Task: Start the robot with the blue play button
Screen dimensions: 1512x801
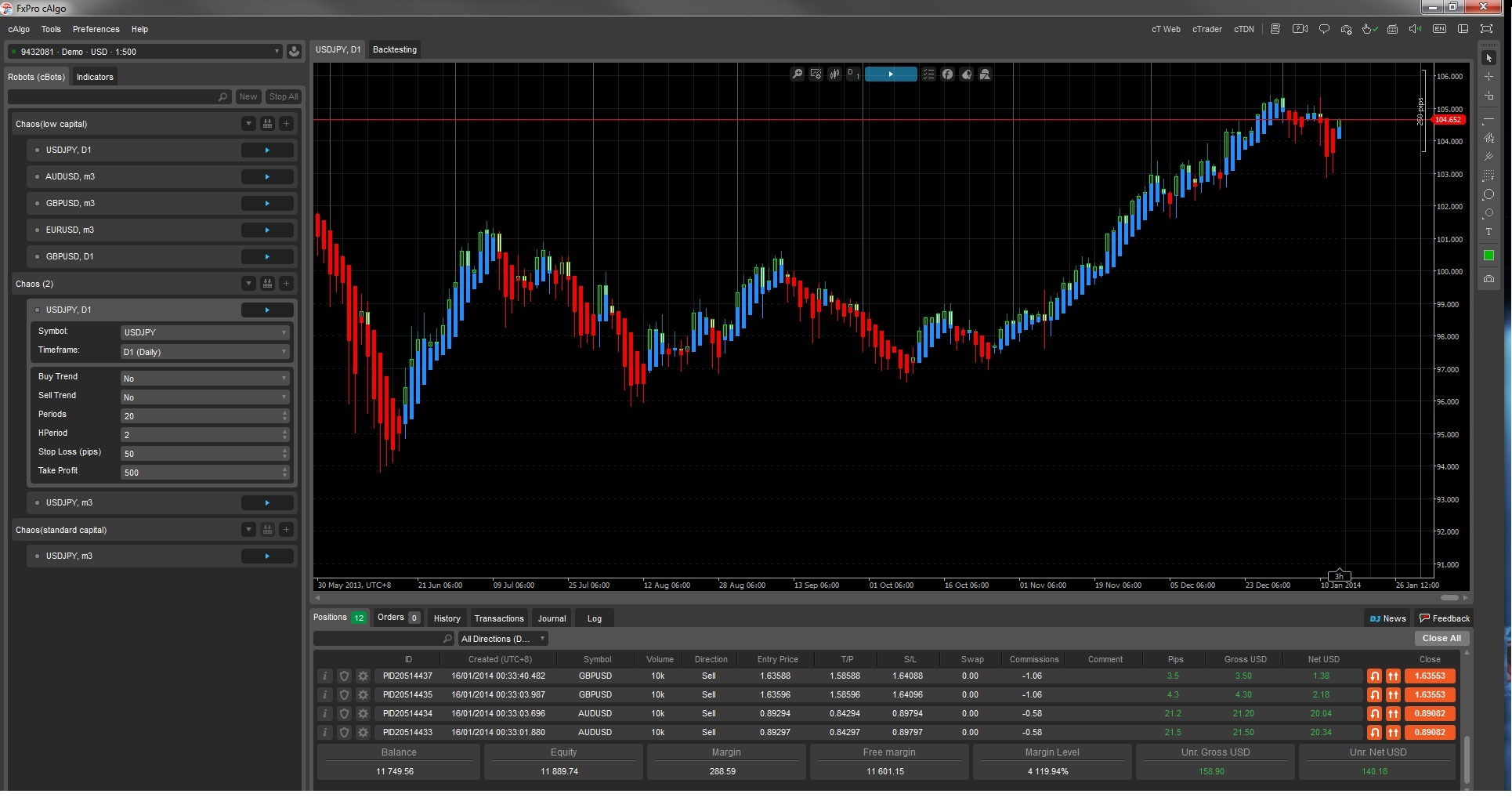Action: tap(891, 74)
